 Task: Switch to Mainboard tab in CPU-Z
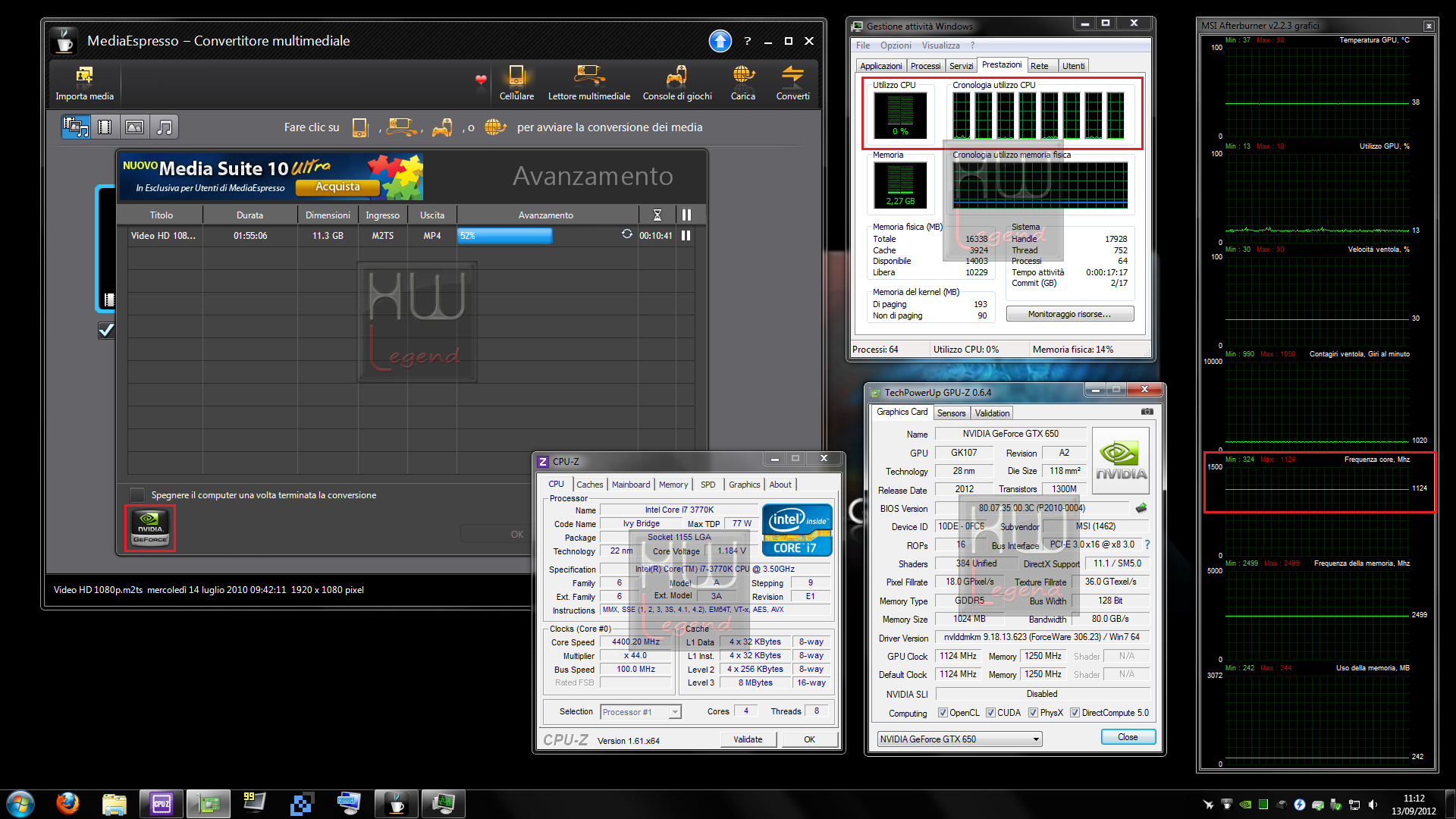[x=631, y=485]
